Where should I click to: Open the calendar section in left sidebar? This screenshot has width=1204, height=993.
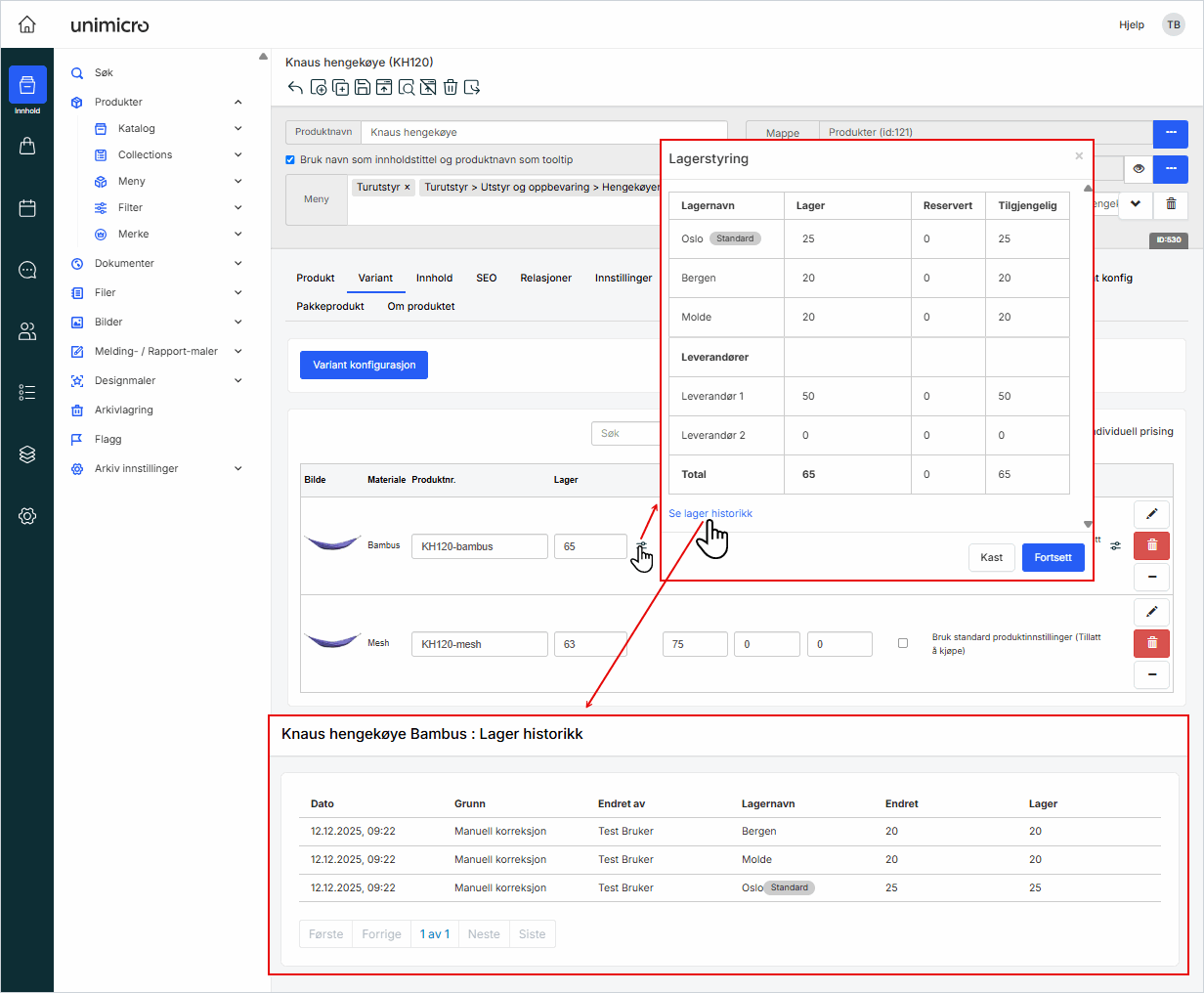click(27, 207)
